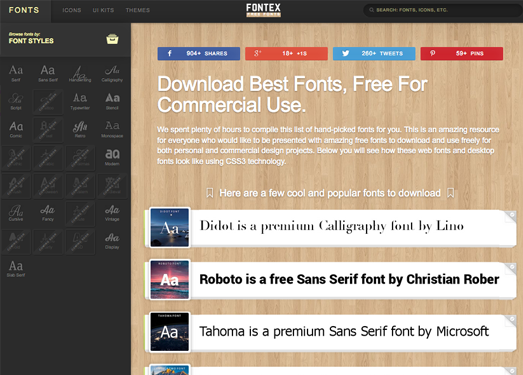Open the Stencil font style
Viewport: 523px width, 375px height.
(x=112, y=101)
